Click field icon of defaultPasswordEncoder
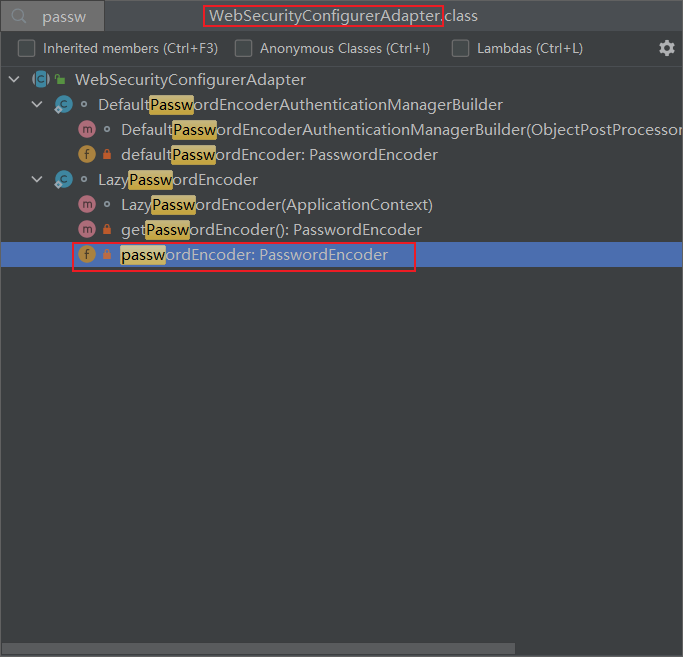This screenshot has height=657, width=683. tap(87, 154)
